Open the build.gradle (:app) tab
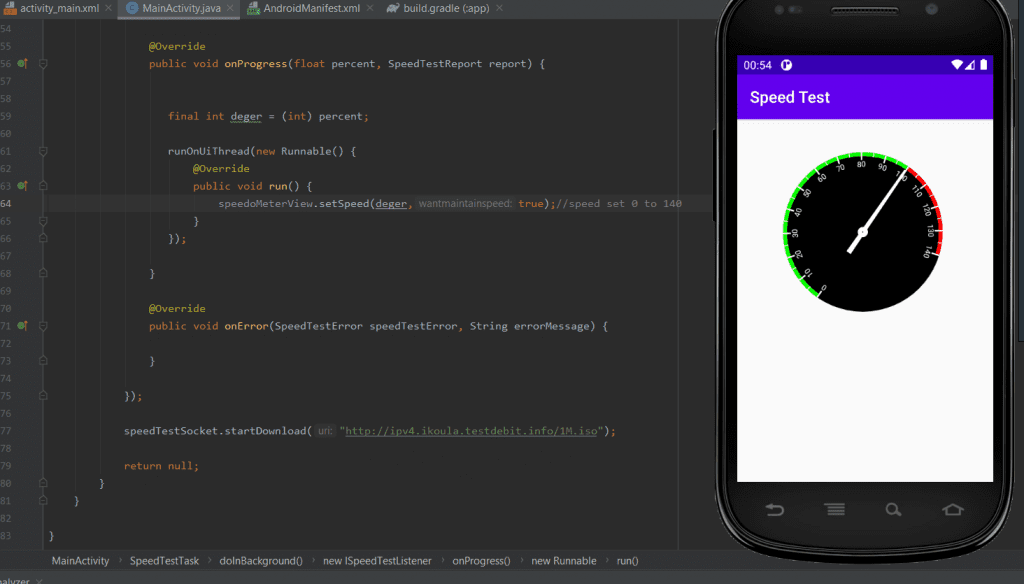Image resolution: width=1024 pixels, height=584 pixels. point(441,8)
